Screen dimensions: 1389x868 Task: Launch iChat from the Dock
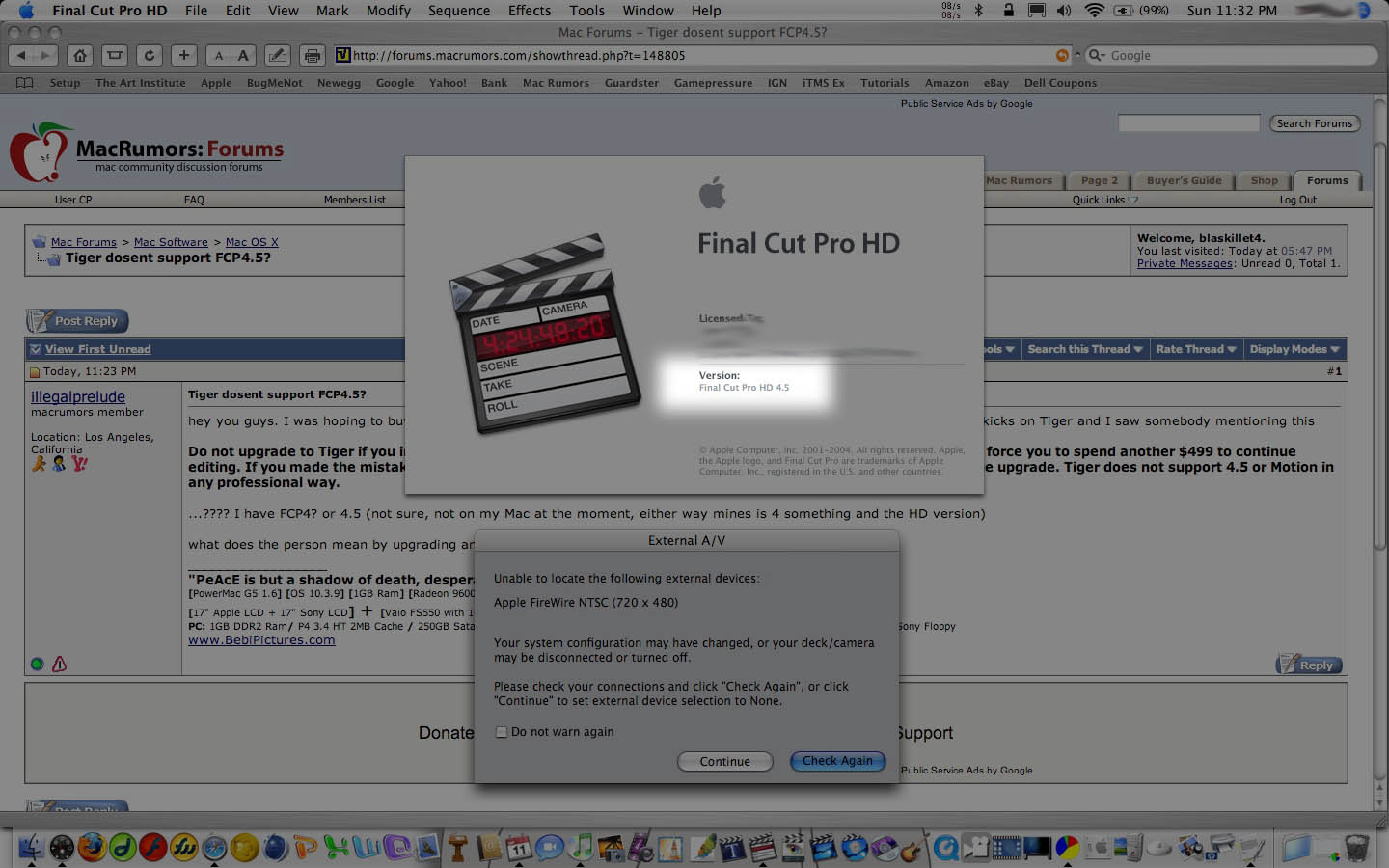point(550,847)
